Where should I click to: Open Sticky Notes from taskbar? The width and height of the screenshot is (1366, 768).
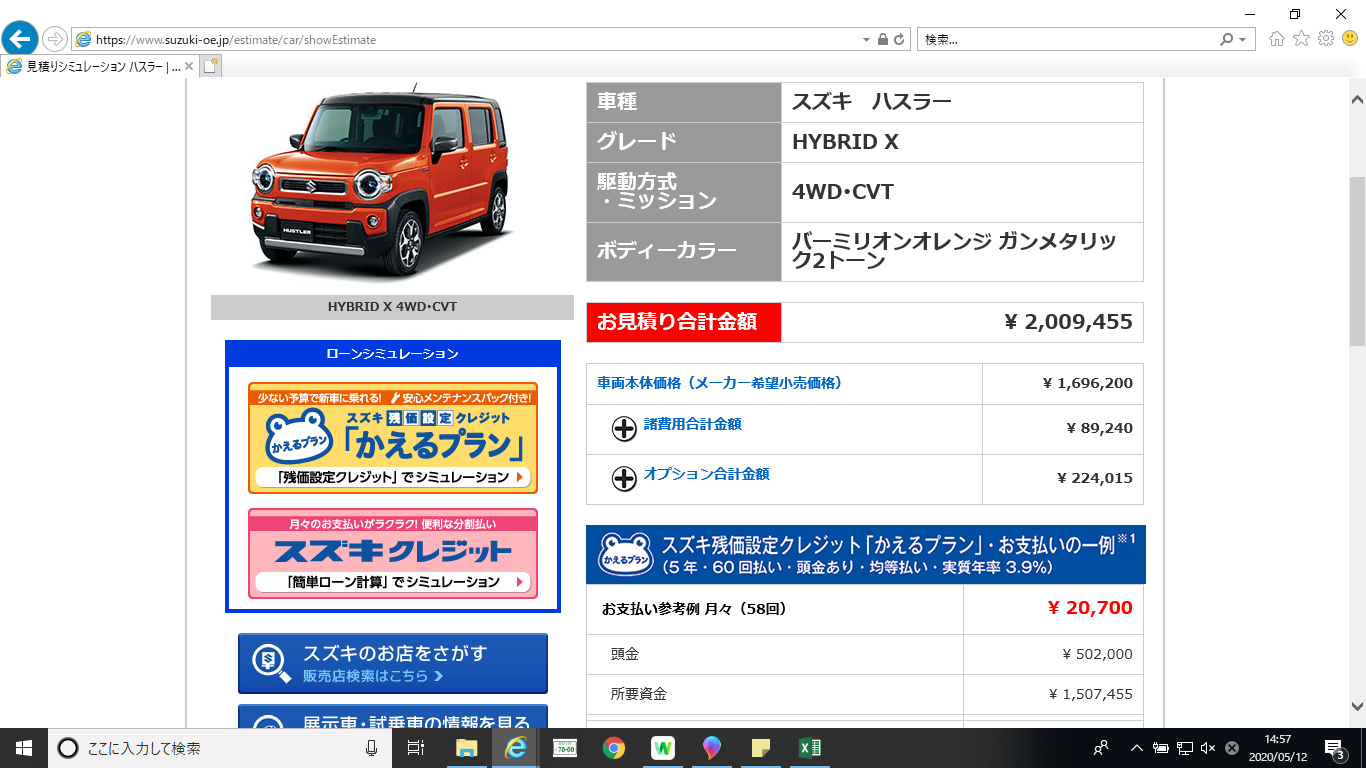pyautogui.click(x=761, y=747)
